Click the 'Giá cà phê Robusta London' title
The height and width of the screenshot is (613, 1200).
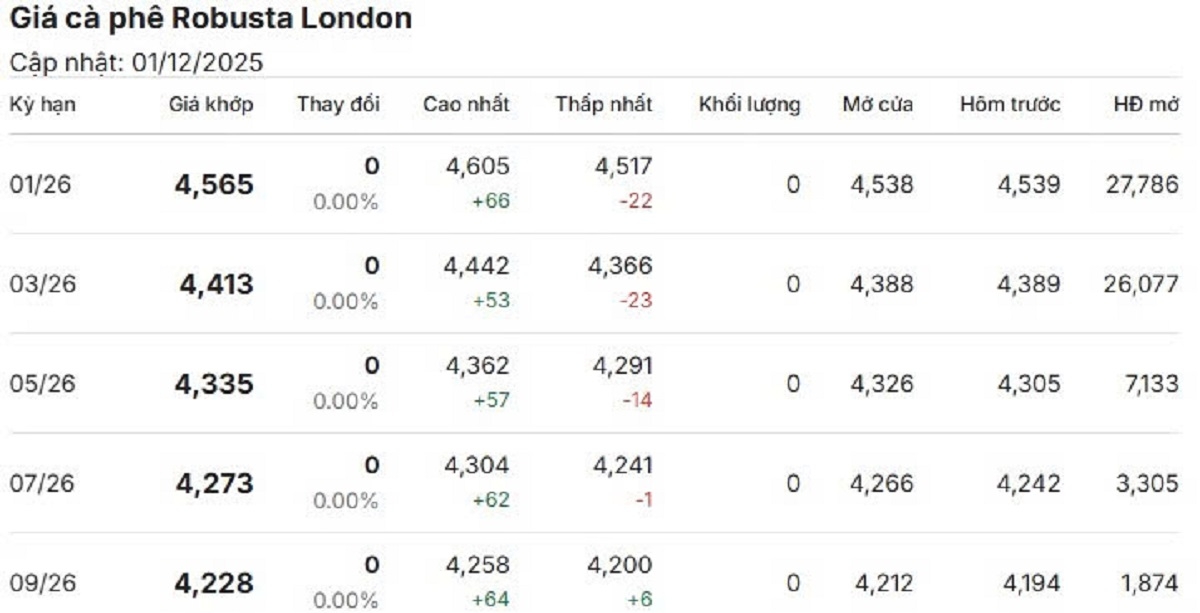(x=210, y=19)
